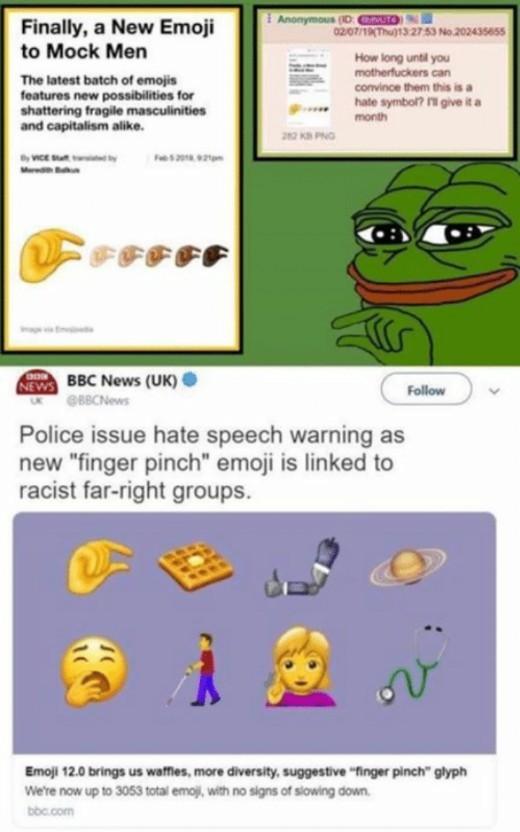Viewport: 520px width, 832px height.
Task: Click the mechanical arm emoji
Action: (x=301, y=567)
